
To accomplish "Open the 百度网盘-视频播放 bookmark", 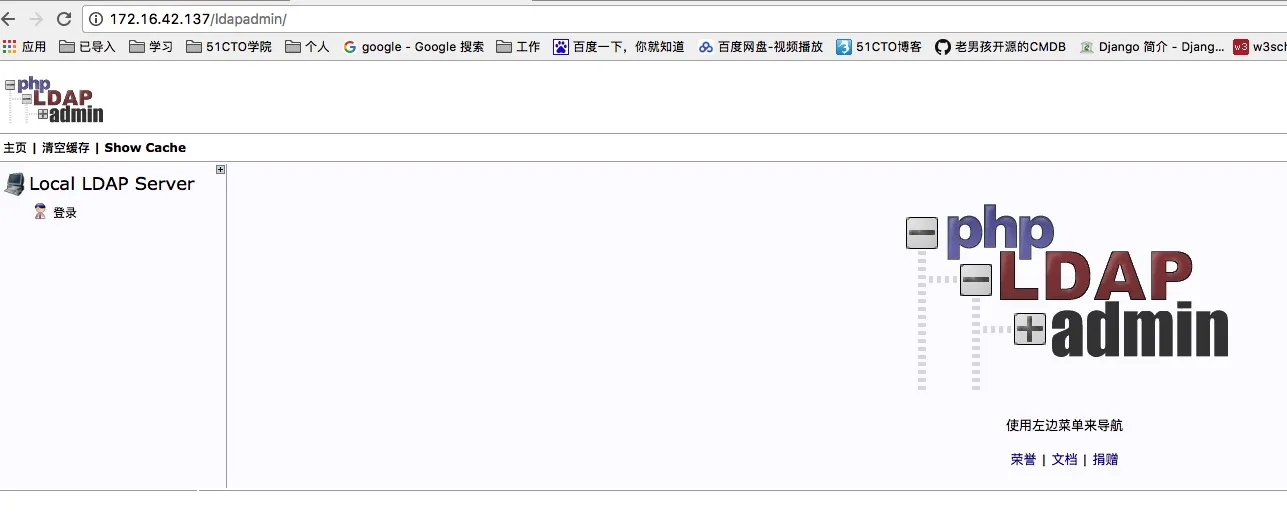I will 761,47.
